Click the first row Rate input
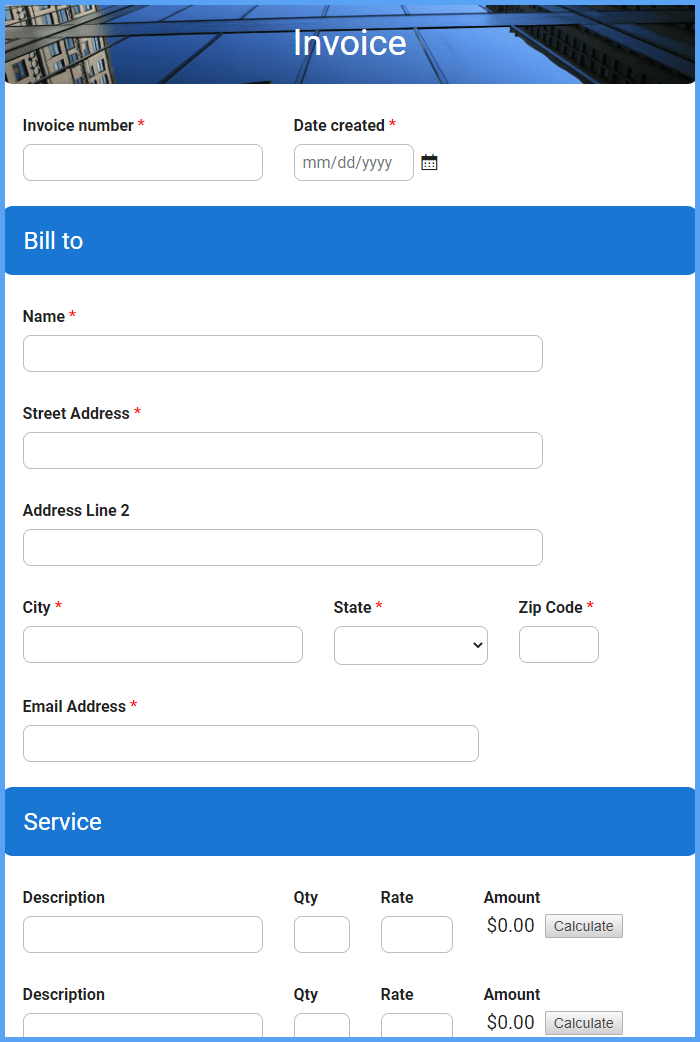 (417, 934)
